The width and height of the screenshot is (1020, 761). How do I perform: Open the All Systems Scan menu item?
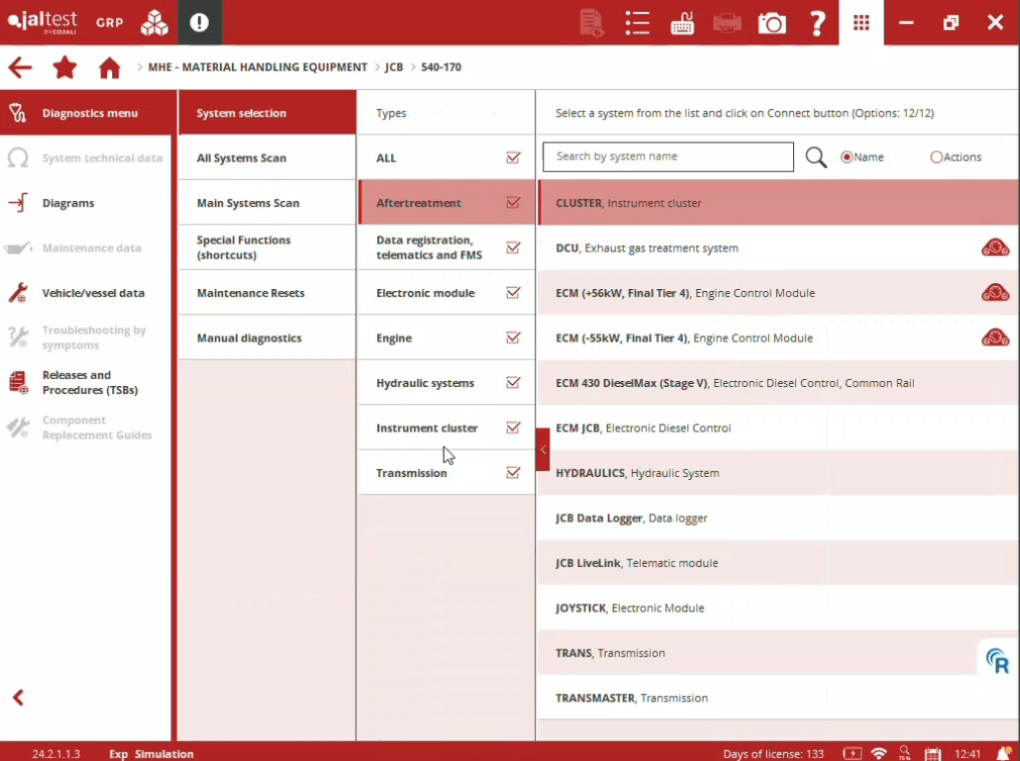pos(242,158)
